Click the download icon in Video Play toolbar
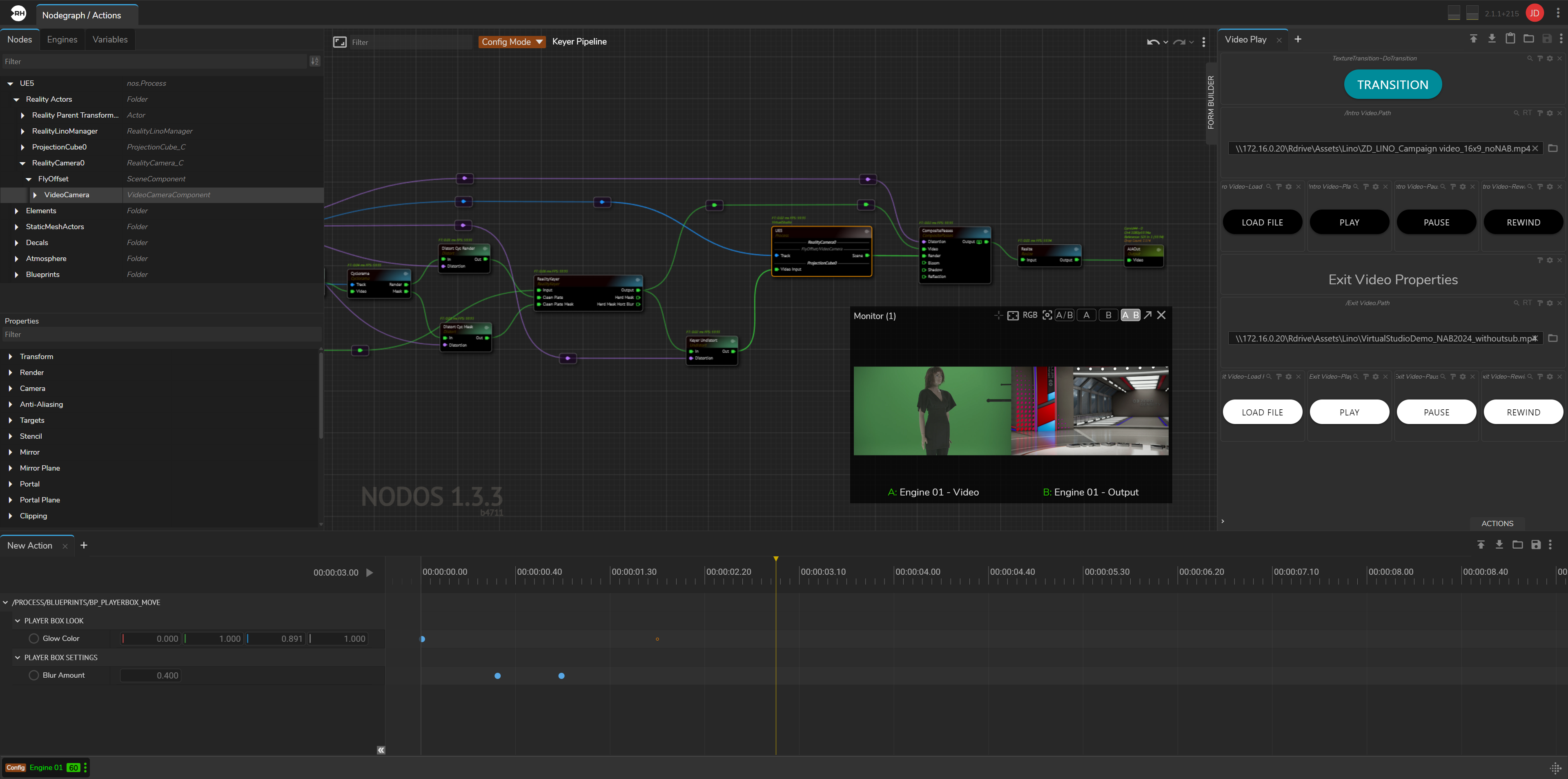The width and height of the screenshot is (1568, 779). (x=1492, y=39)
